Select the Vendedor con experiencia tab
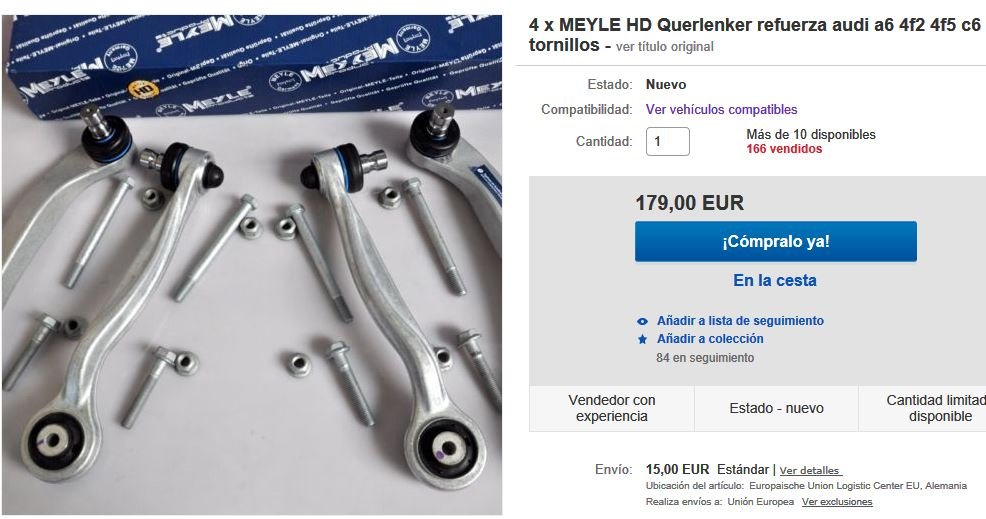 point(612,408)
